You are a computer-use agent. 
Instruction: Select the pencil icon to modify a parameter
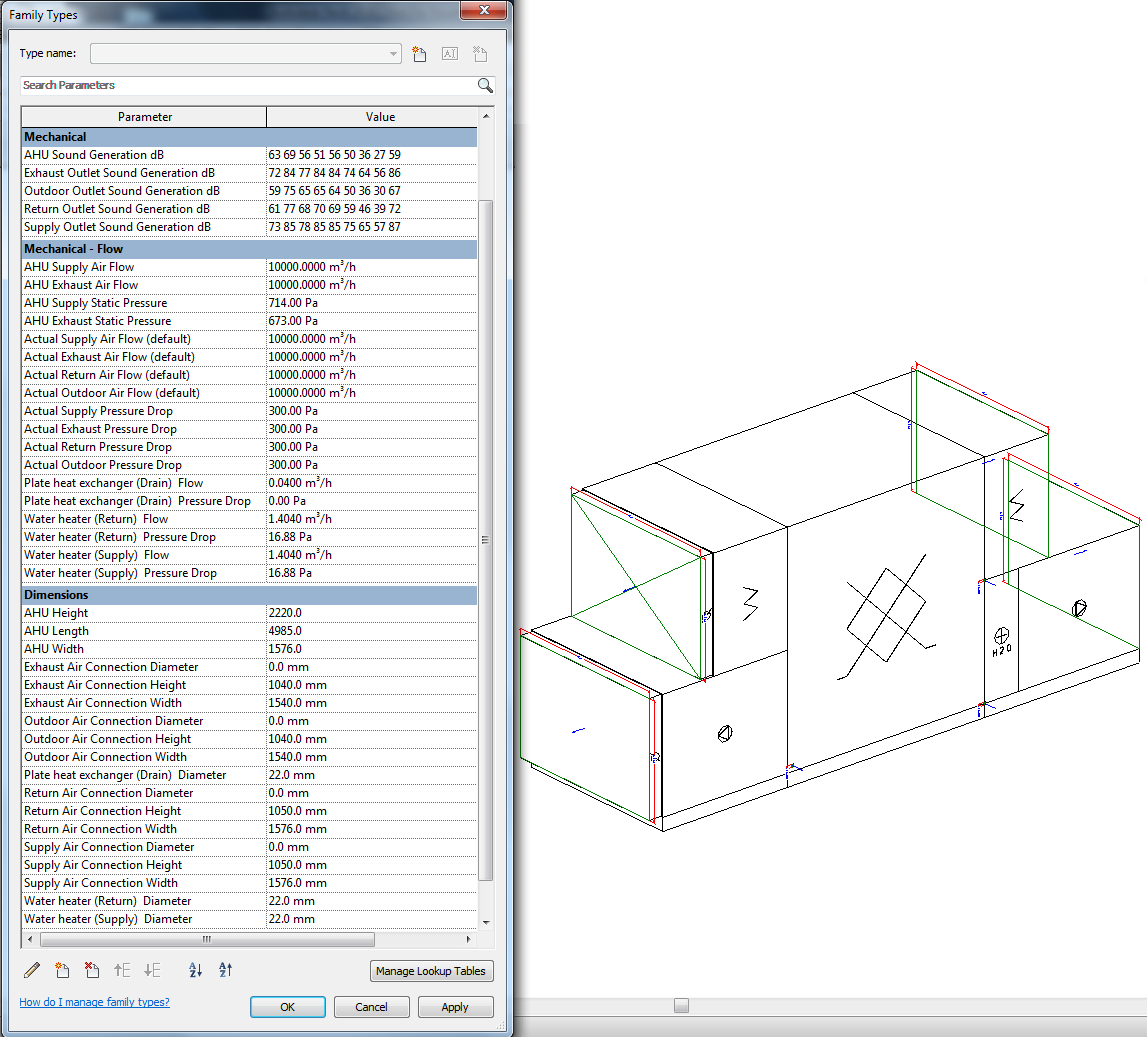tap(32, 970)
